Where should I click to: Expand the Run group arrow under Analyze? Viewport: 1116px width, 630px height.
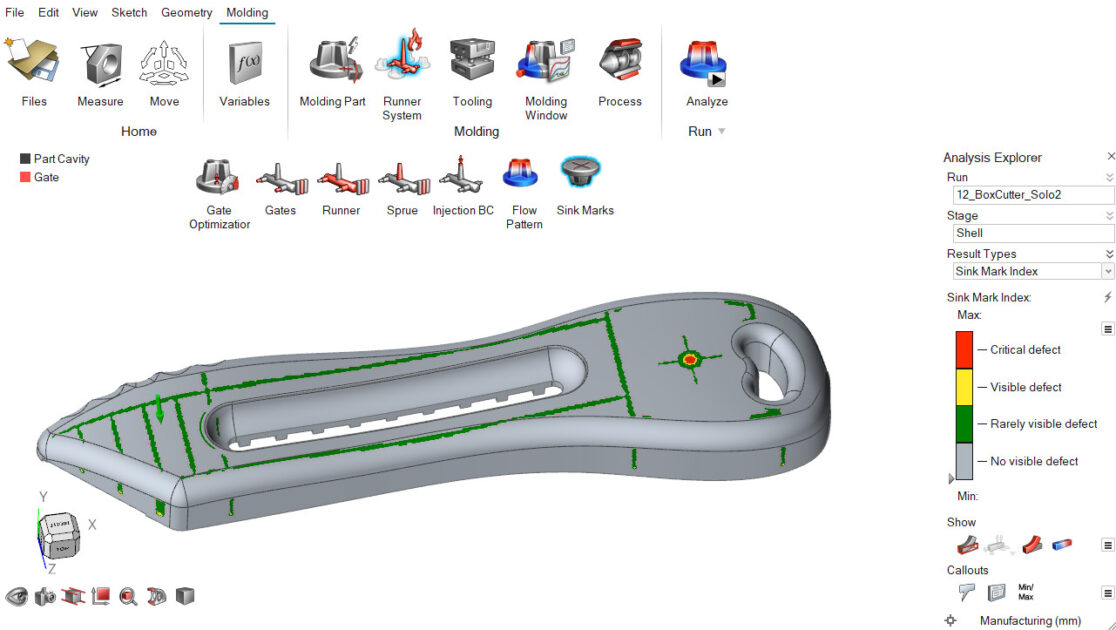722,132
